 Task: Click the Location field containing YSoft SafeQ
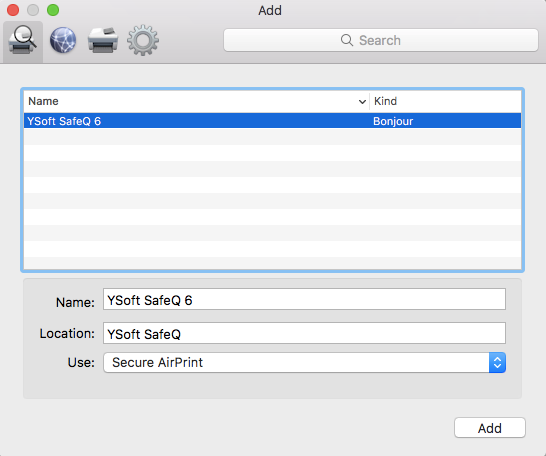(304, 333)
